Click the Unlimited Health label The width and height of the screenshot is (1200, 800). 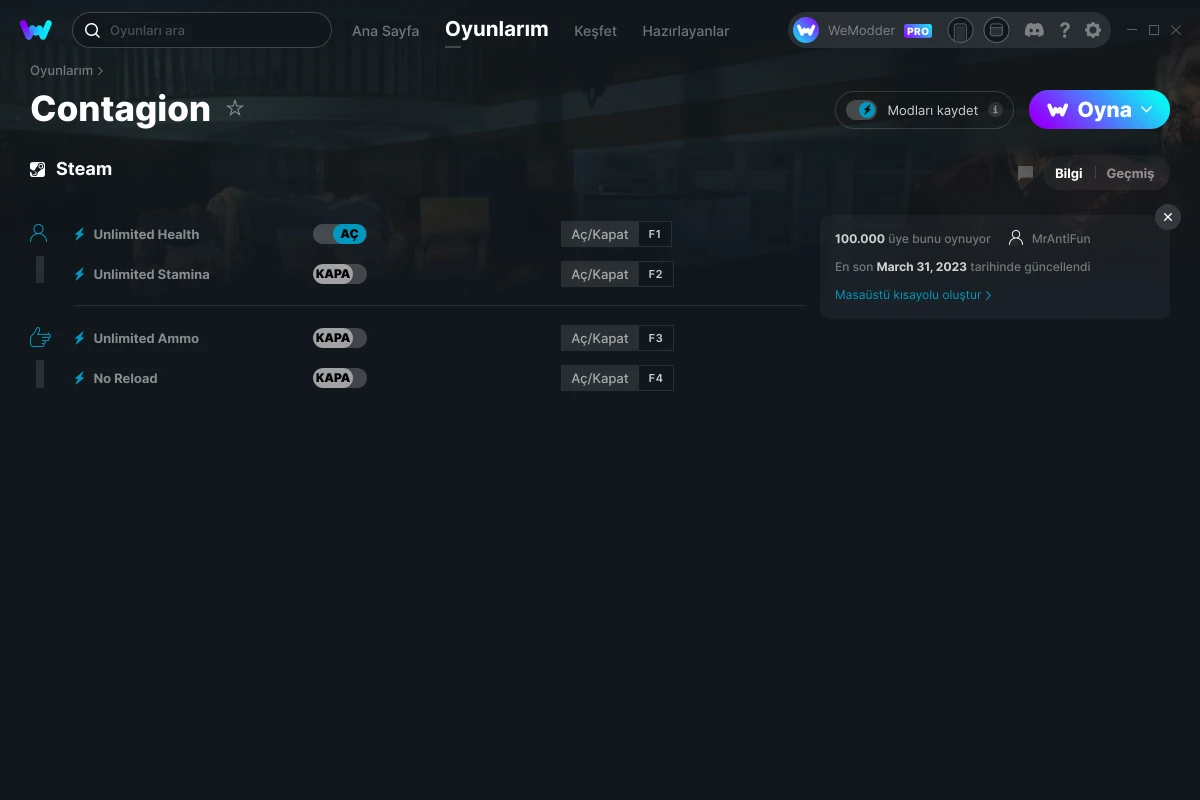(146, 234)
